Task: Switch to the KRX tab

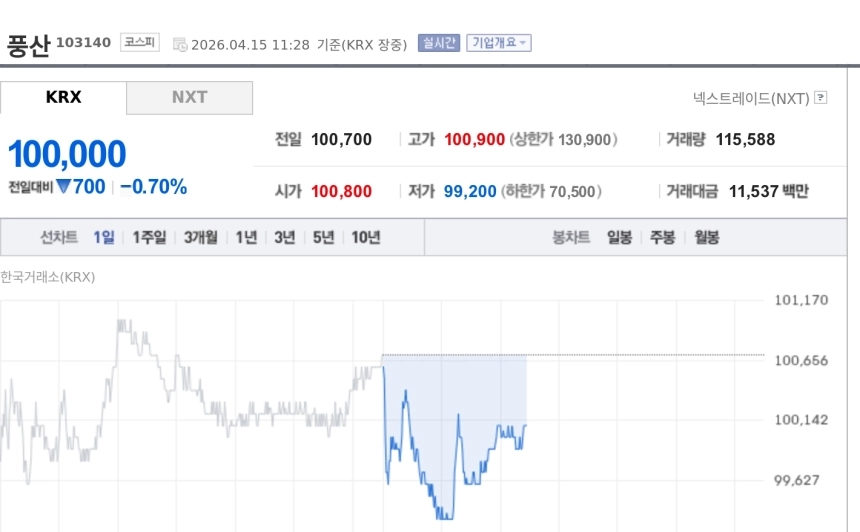Action: coord(64,98)
